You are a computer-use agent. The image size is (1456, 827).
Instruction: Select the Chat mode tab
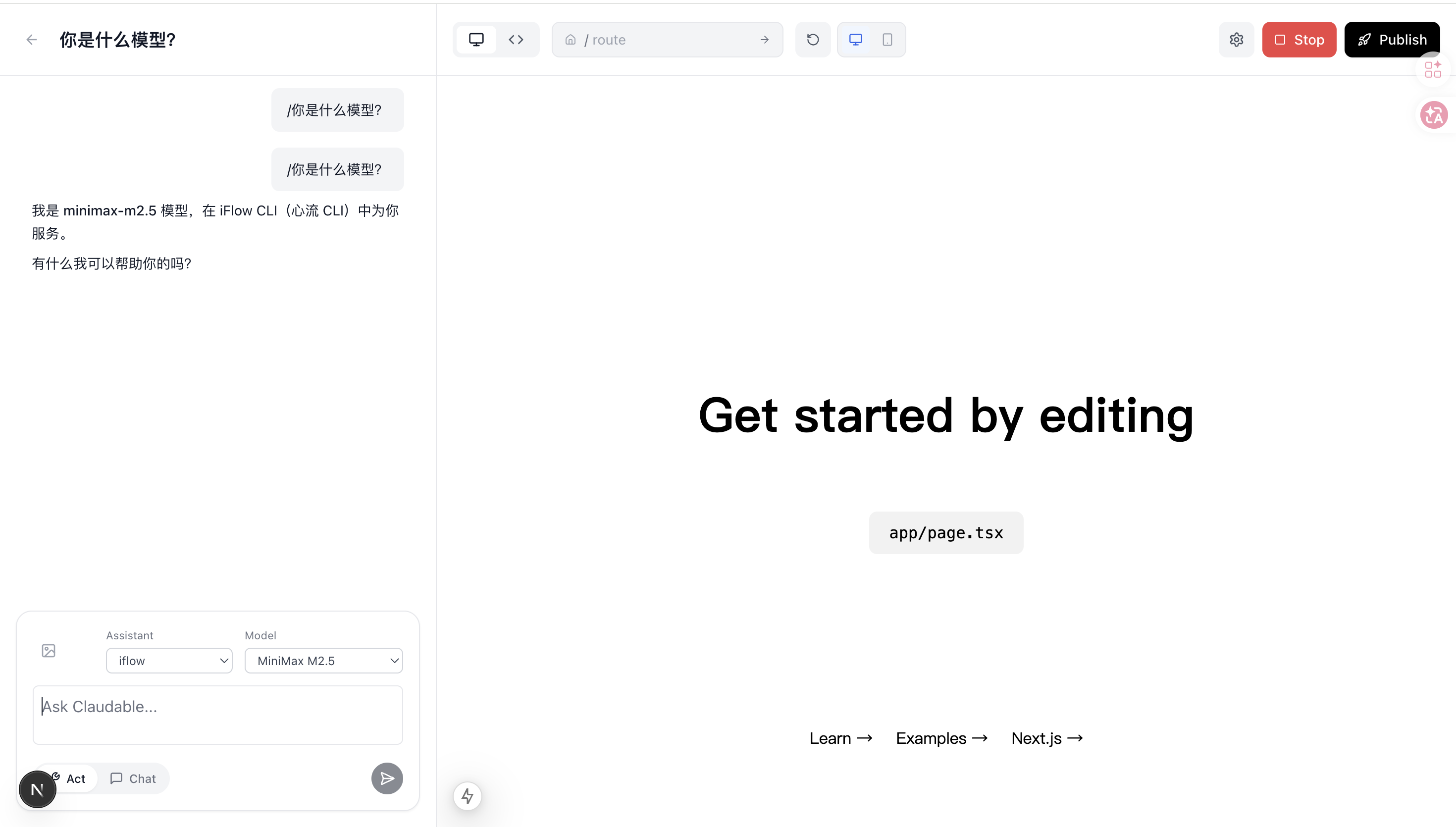pos(133,779)
